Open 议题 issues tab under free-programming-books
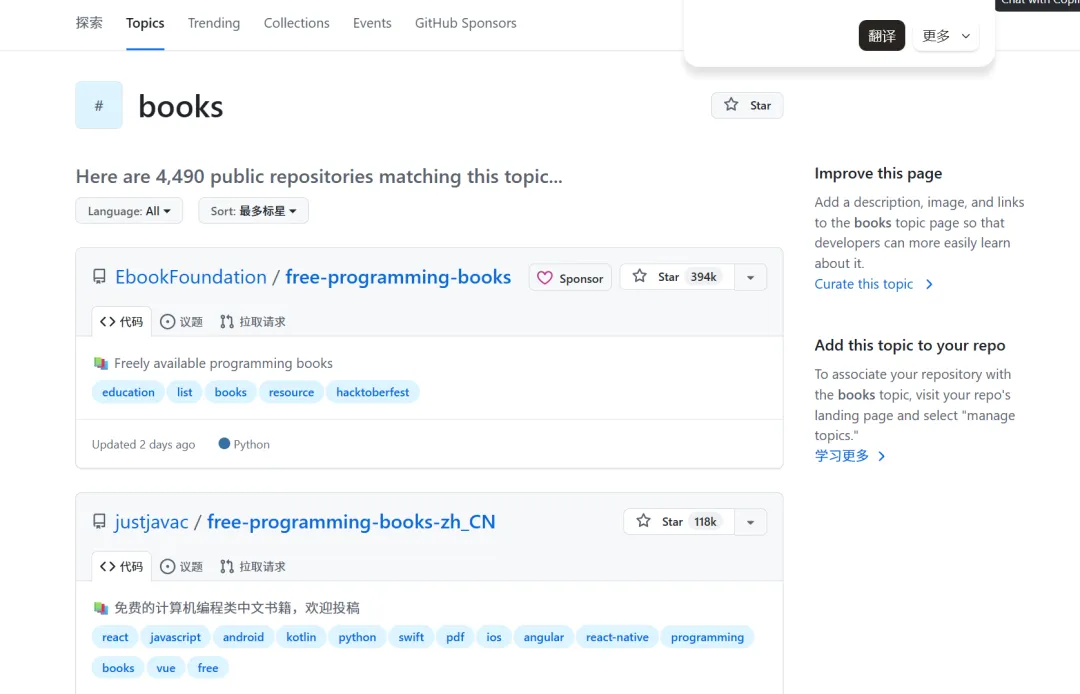 coord(181,322)
